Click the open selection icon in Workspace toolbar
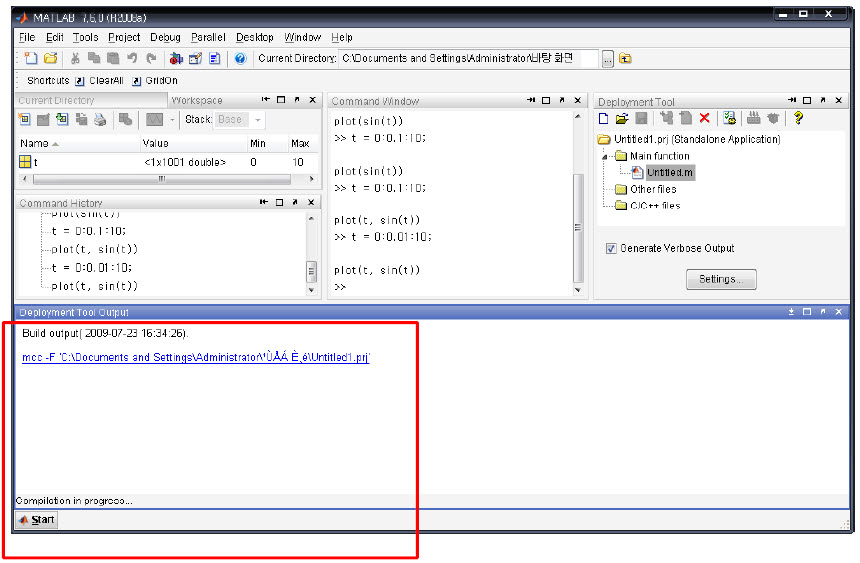The height and width of the screenshot is (563, 860). (x=43, y=119)
